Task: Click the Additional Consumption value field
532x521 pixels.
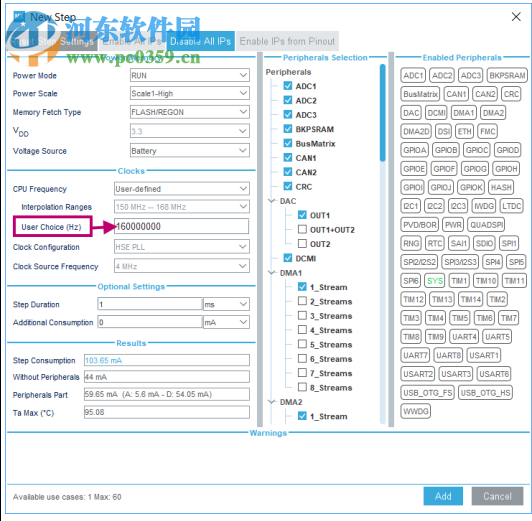Action: click(150, 322)
